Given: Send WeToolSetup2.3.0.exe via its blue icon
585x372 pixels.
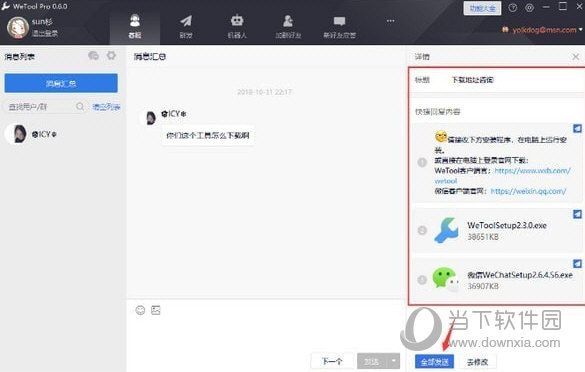Looking at the screenshot, I should click(x=577, y=214).
